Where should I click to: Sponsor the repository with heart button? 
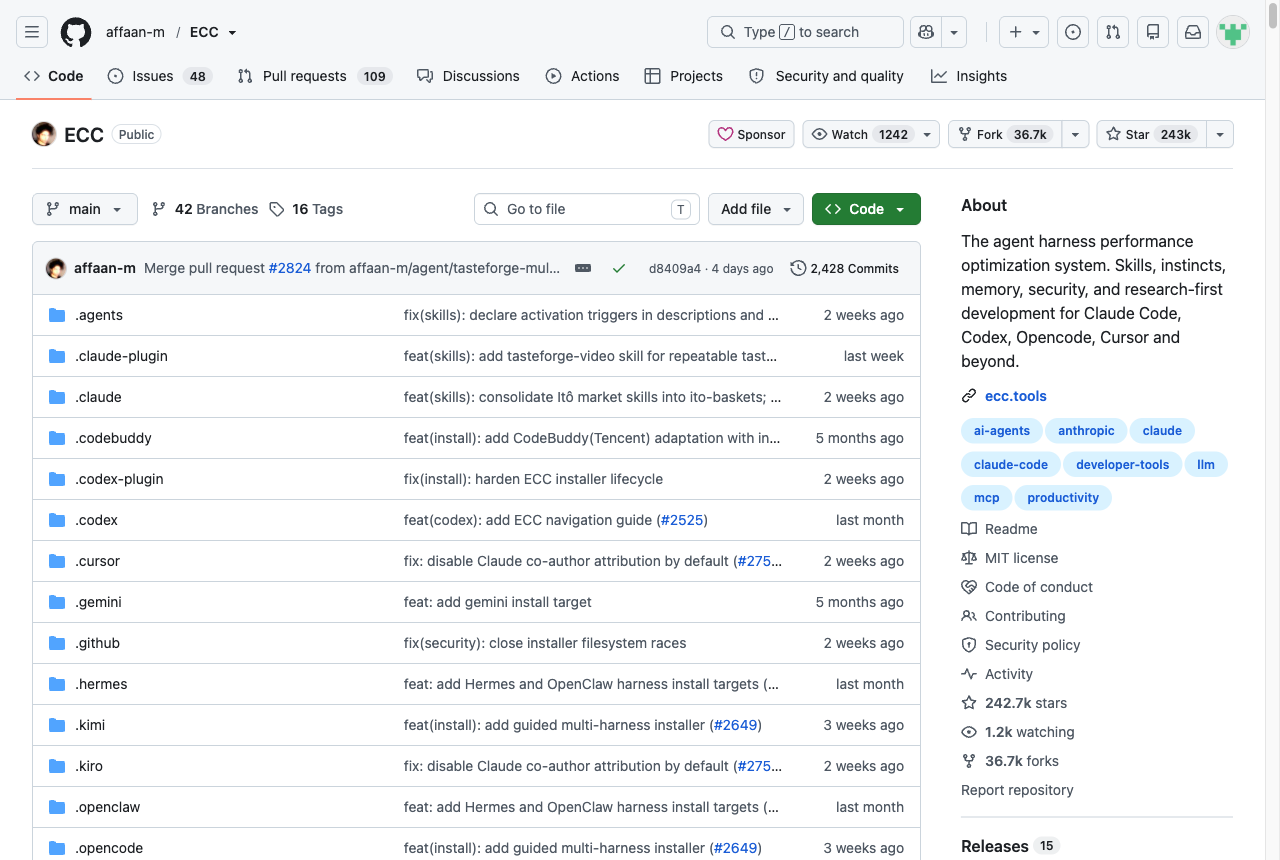pyautogui.click(x=752, y=134)
